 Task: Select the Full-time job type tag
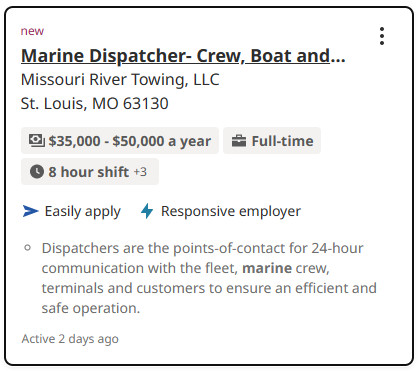[272, 141]
